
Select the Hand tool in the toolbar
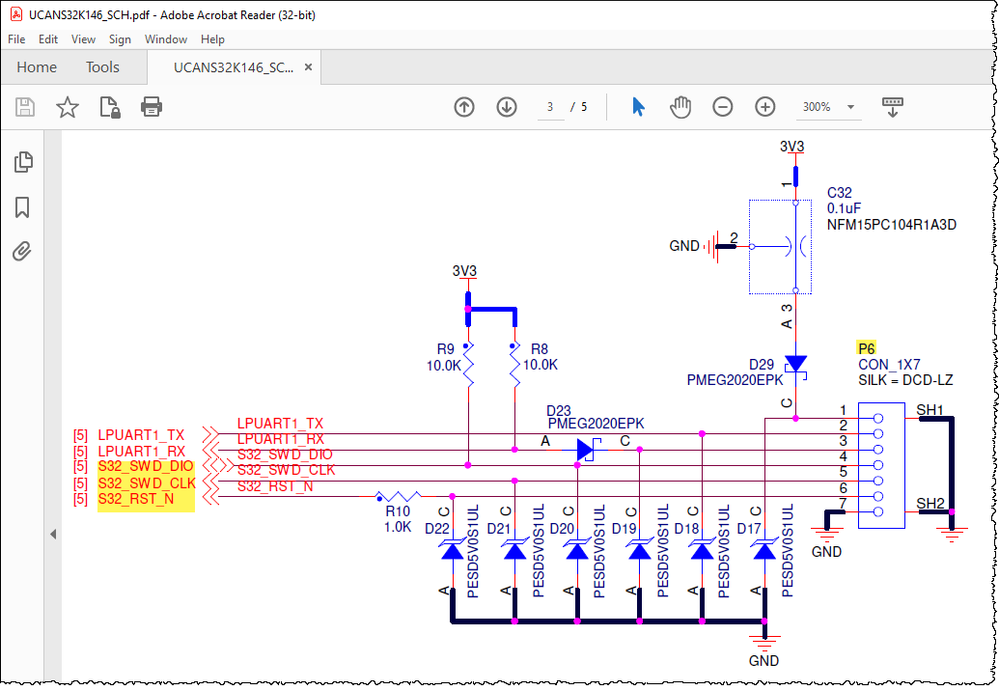(681, 107)
